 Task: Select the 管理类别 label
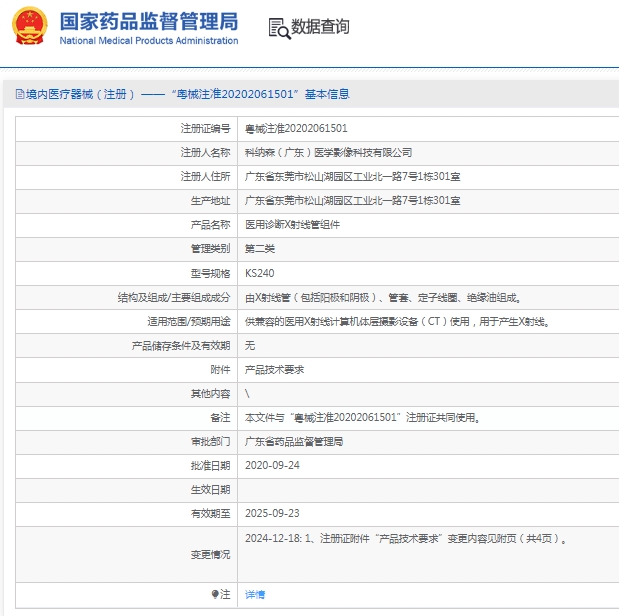point(210,249)
